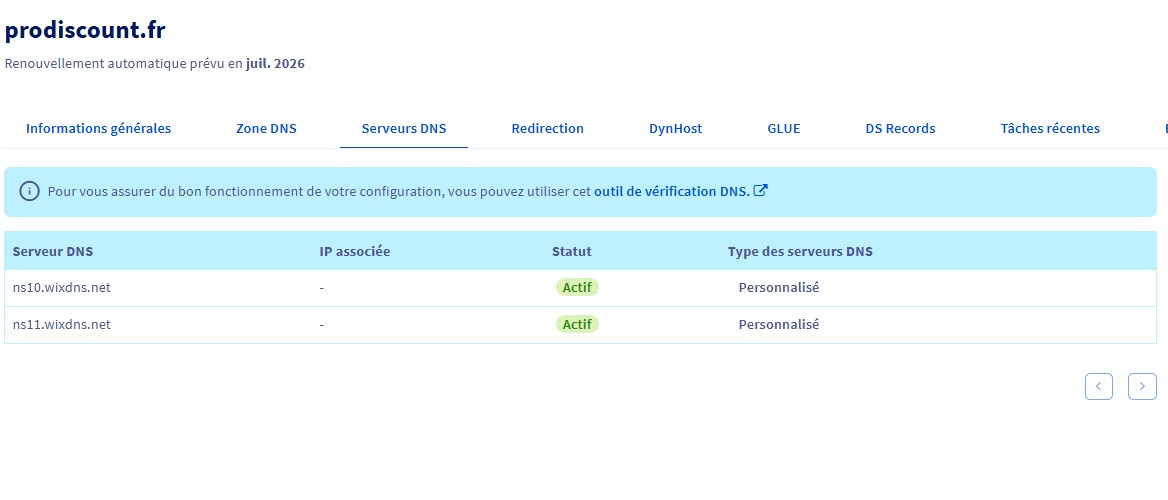Click the Actif badge for ns10.wixdns.net
The height and width of the screenshot is (500, 1168).
[577, 288]
